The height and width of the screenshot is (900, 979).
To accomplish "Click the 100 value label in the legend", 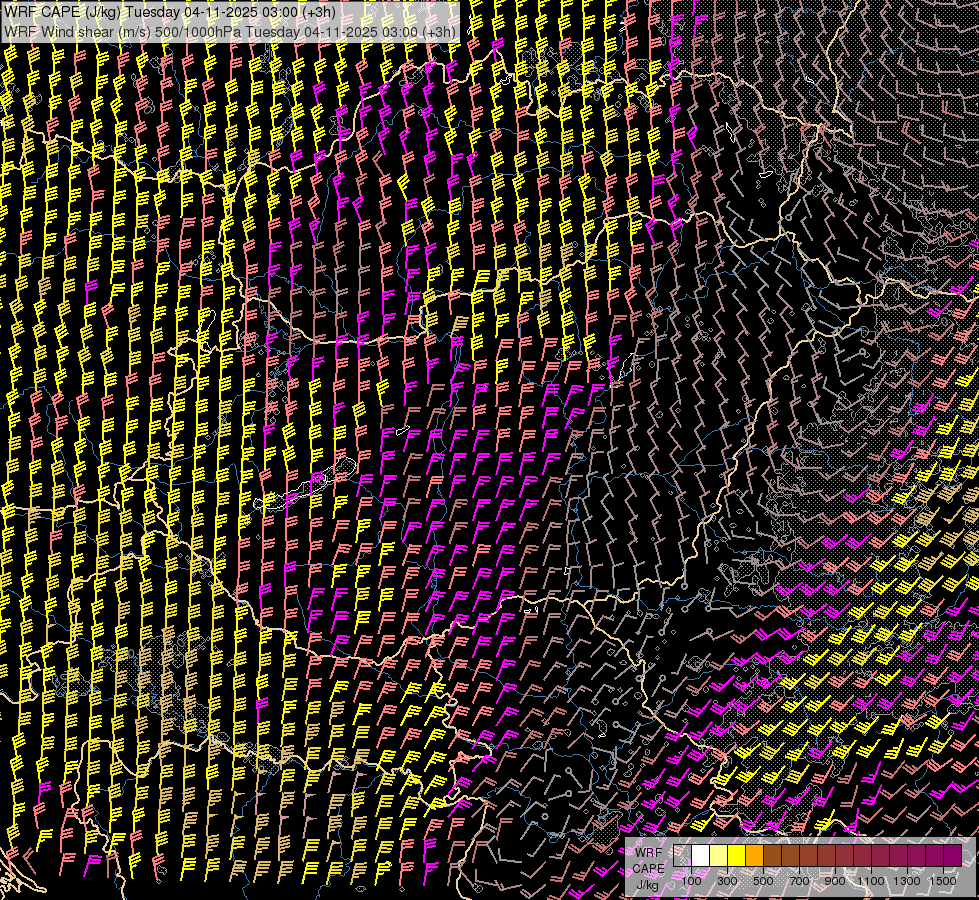I will (x=691, y=881).
